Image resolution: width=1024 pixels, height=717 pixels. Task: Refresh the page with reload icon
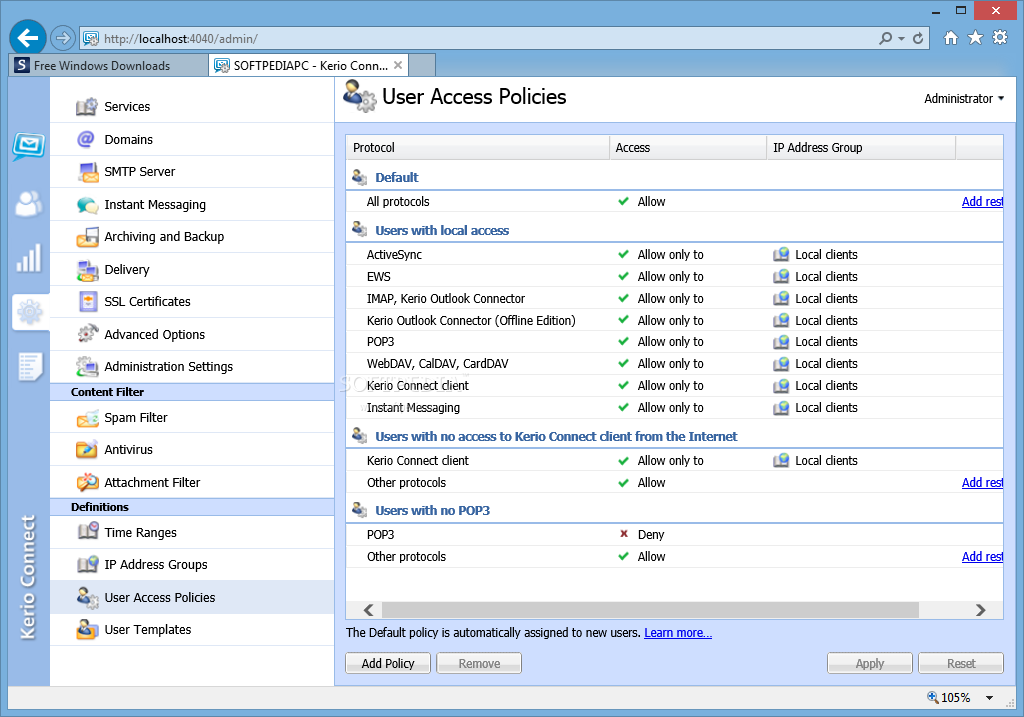tap(918, 39)
